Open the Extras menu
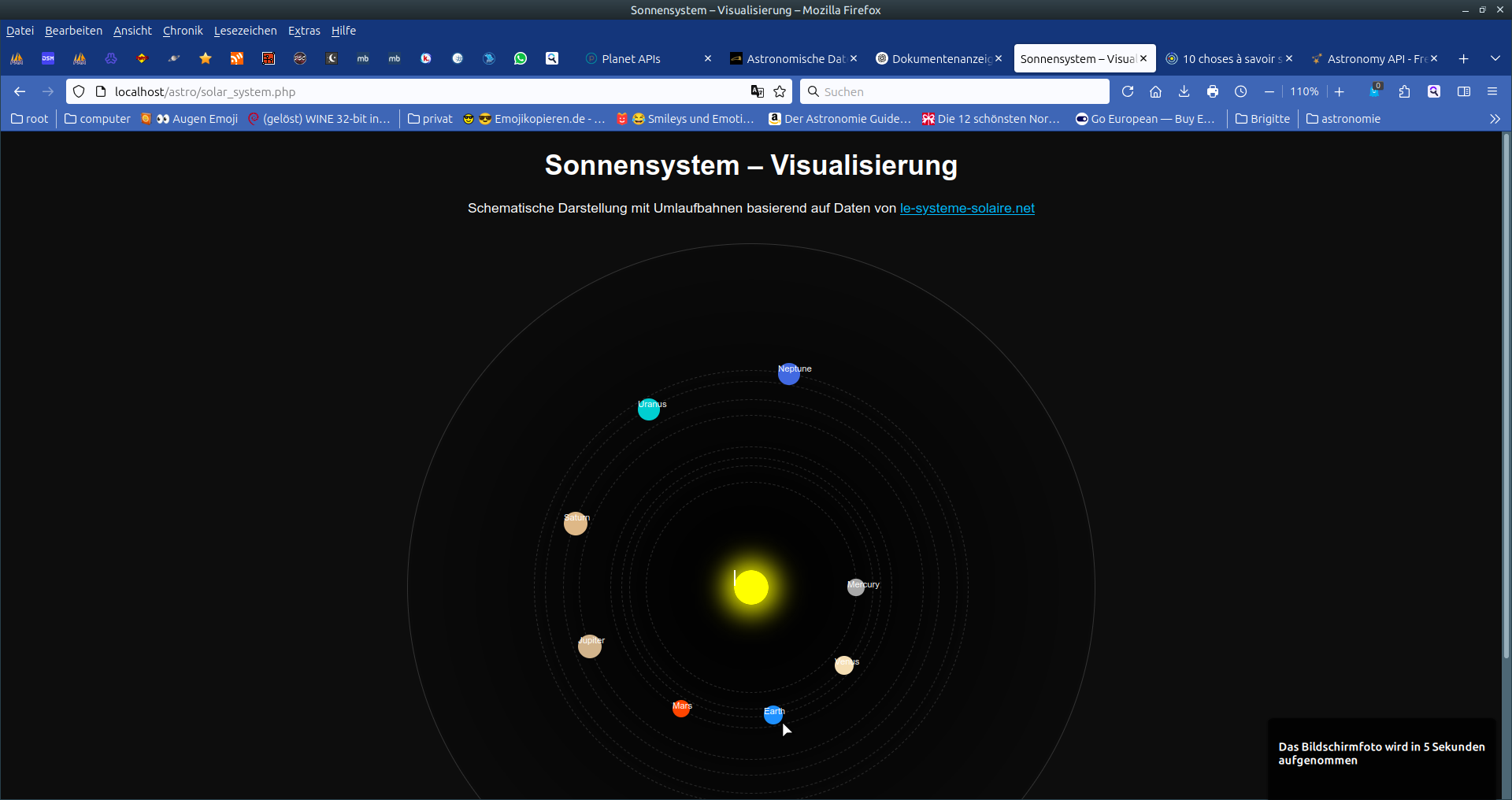 pyautogui.click(x=304, y=31)
